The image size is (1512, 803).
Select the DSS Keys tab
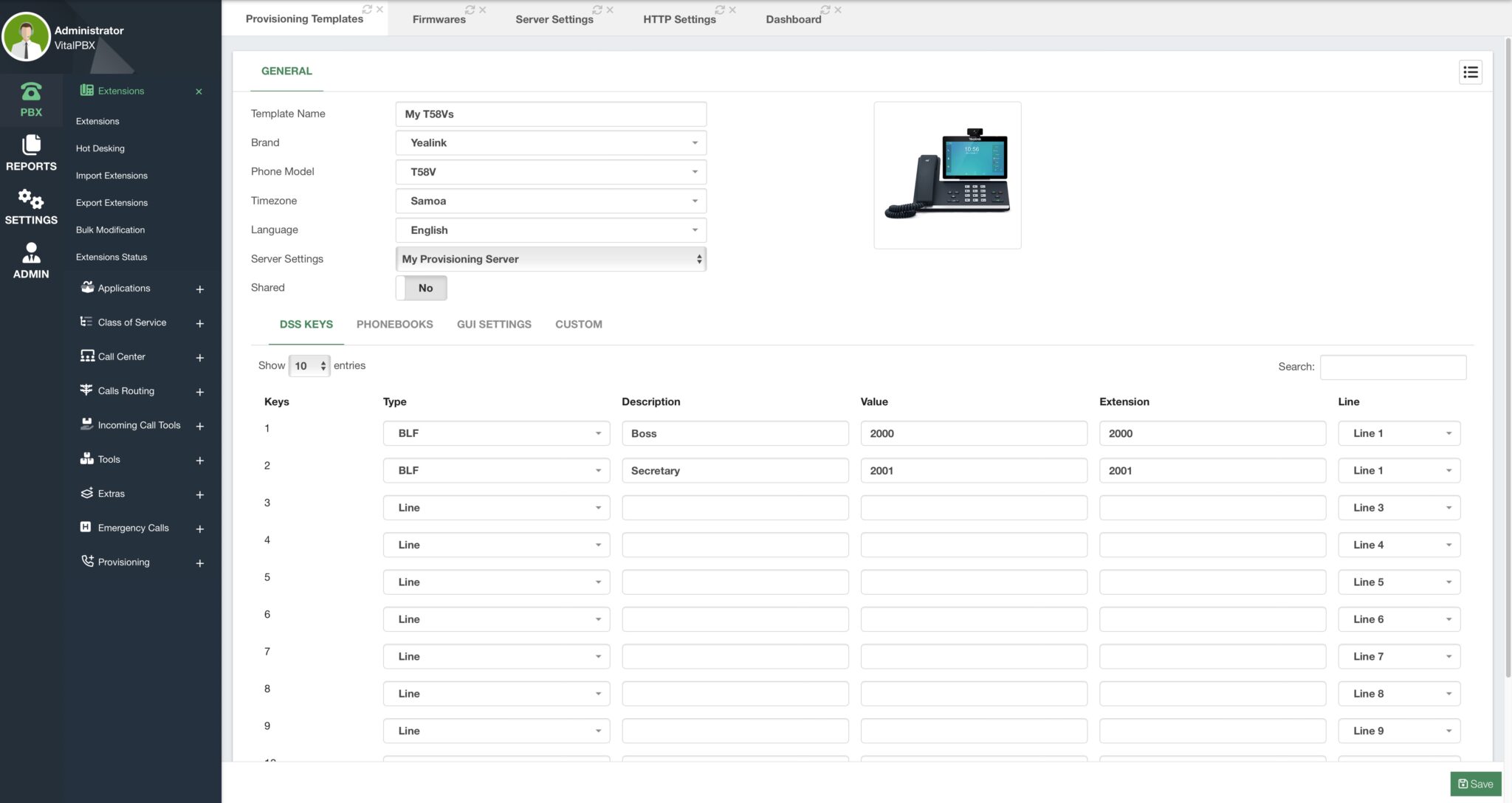tap(306, 324)
